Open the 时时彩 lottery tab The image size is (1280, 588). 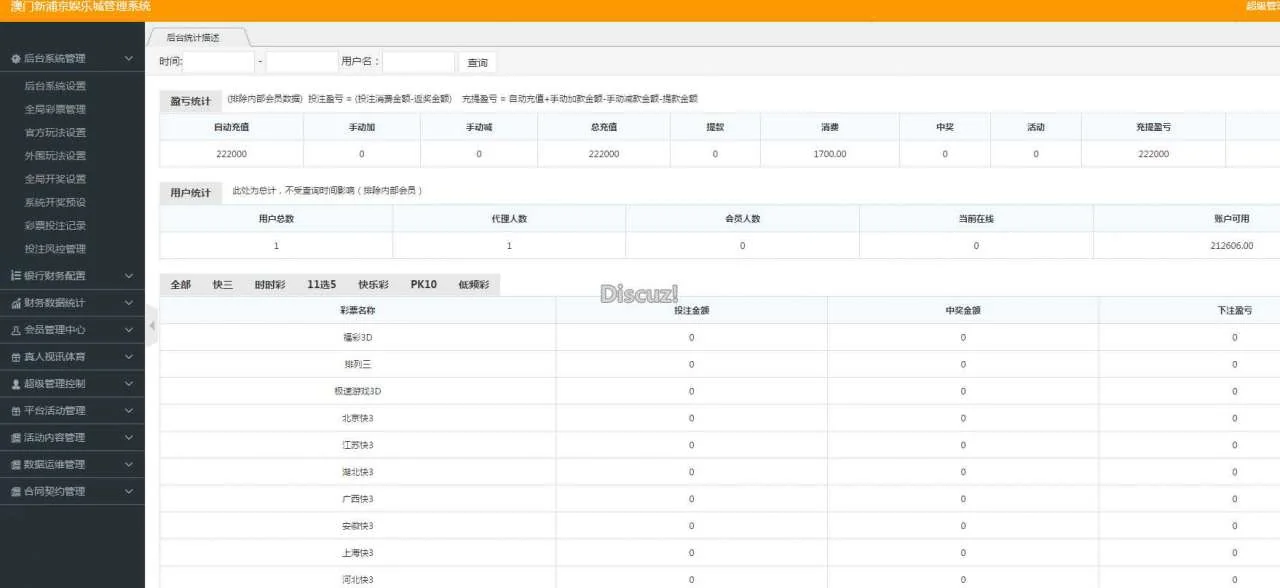(269, 285)
